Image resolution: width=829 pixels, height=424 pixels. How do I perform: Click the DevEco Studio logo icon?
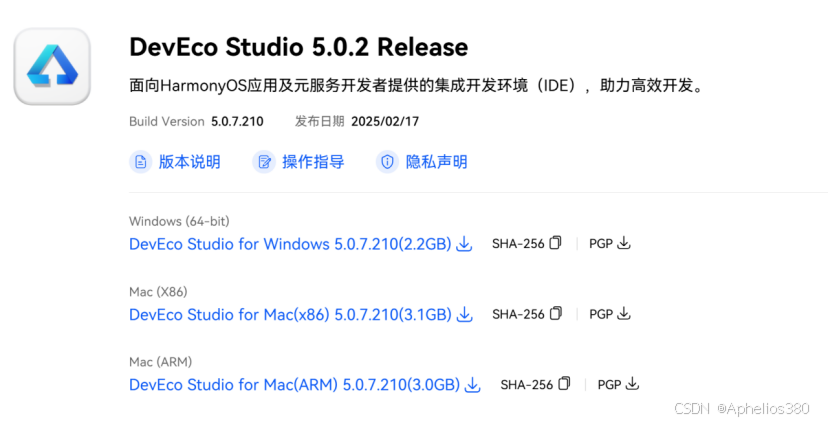[52, 67]
